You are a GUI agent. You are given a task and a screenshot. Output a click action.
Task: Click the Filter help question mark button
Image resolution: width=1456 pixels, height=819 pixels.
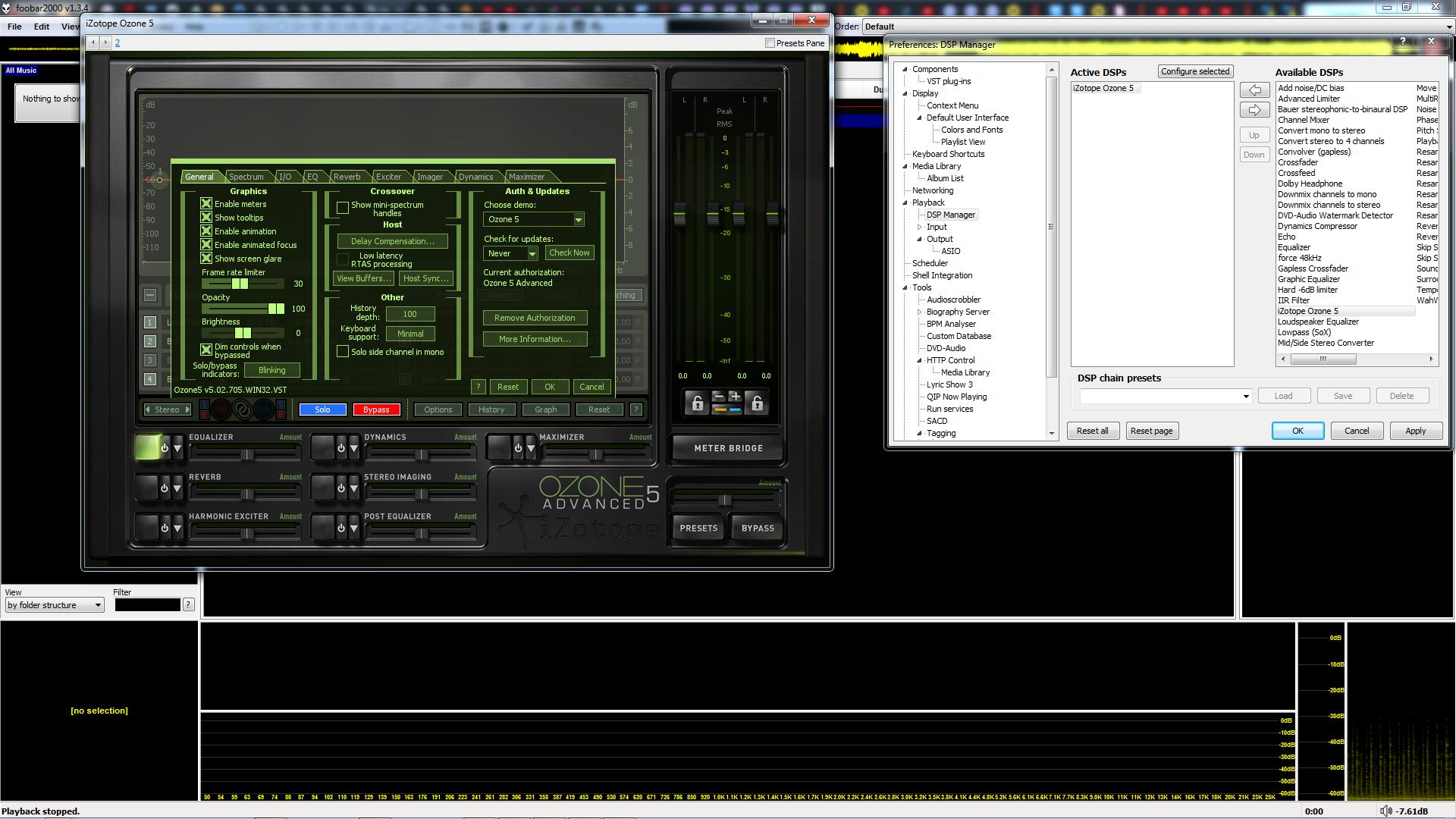click(188, 604)
